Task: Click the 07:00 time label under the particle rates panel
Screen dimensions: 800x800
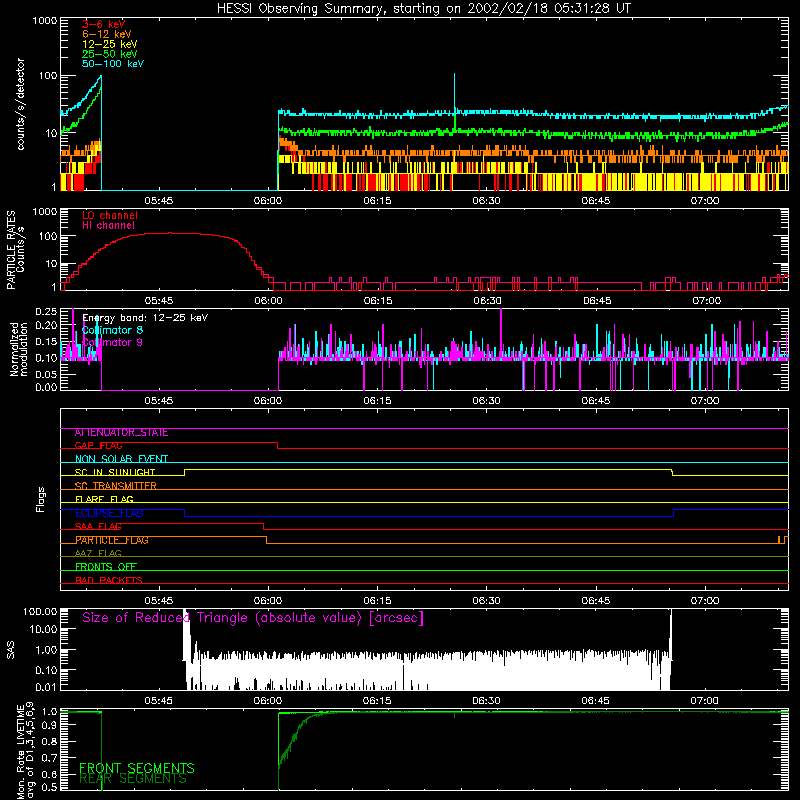Action: [x=707, y=301]
